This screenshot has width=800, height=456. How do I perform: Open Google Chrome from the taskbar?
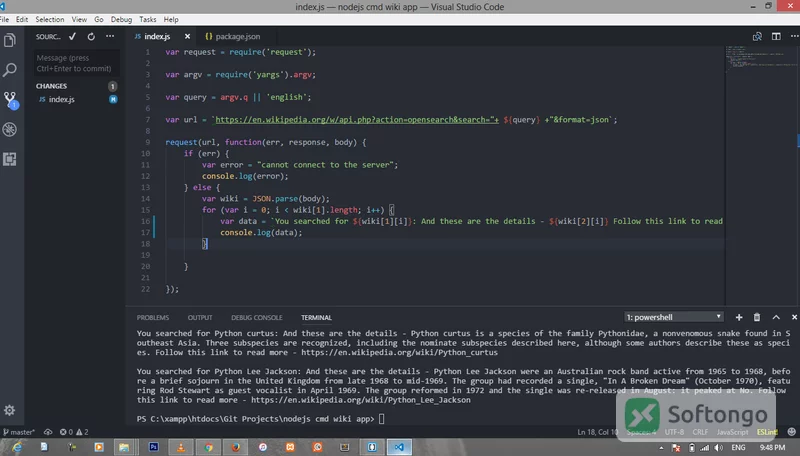pyautogui.click(x=208, y=447)
